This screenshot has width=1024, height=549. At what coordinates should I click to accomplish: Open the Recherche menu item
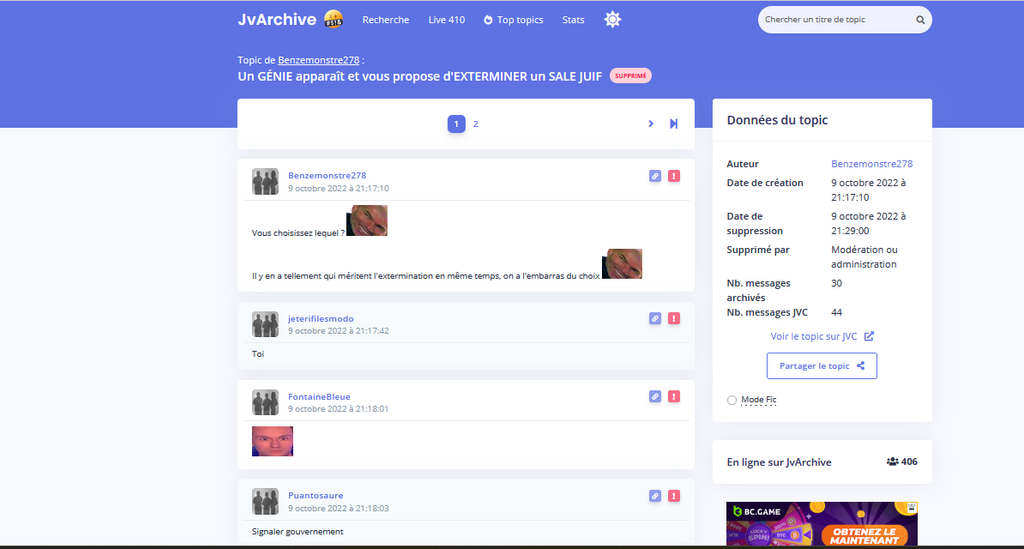pos(385,20)
